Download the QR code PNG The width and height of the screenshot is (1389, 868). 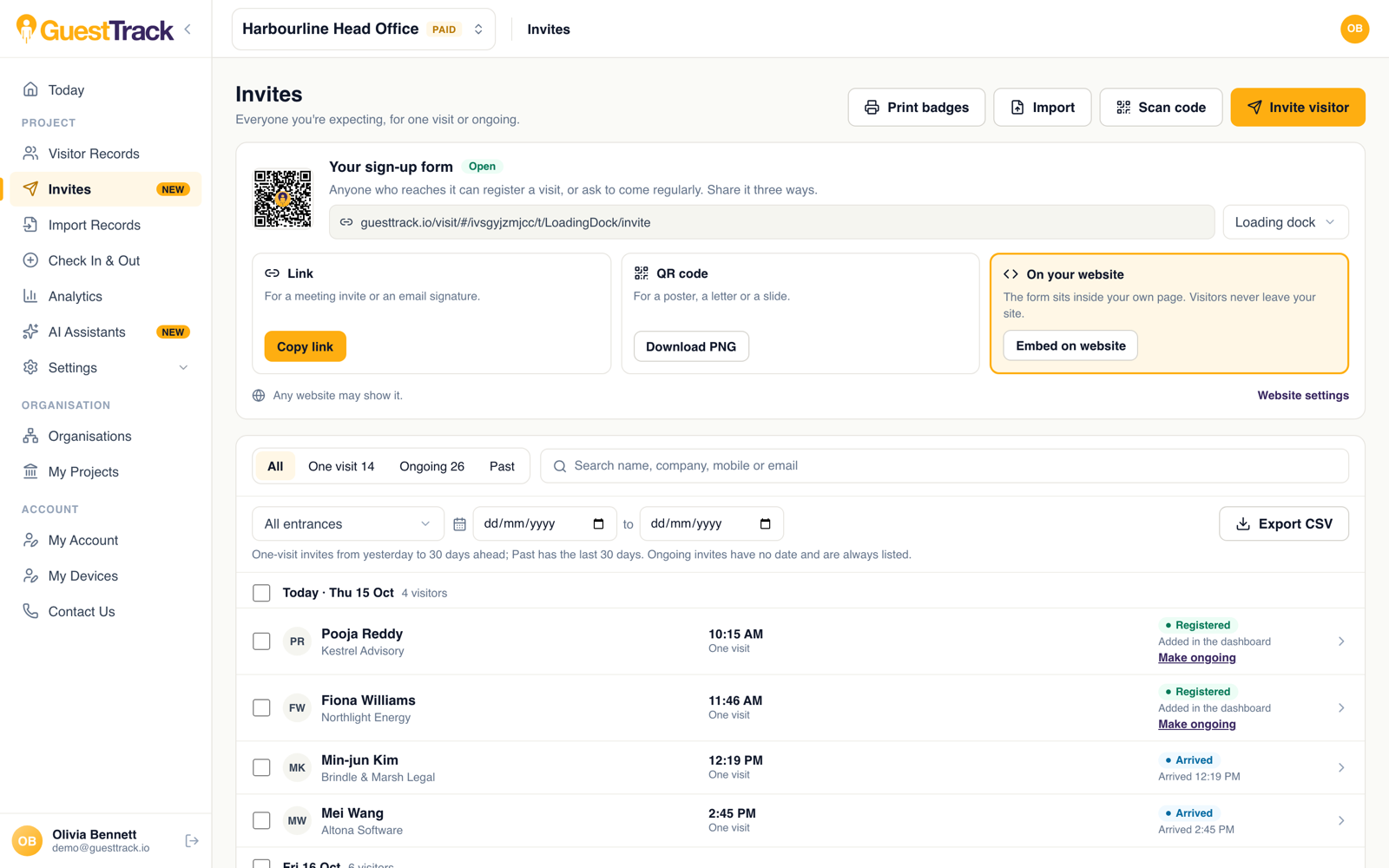[691, 346]
